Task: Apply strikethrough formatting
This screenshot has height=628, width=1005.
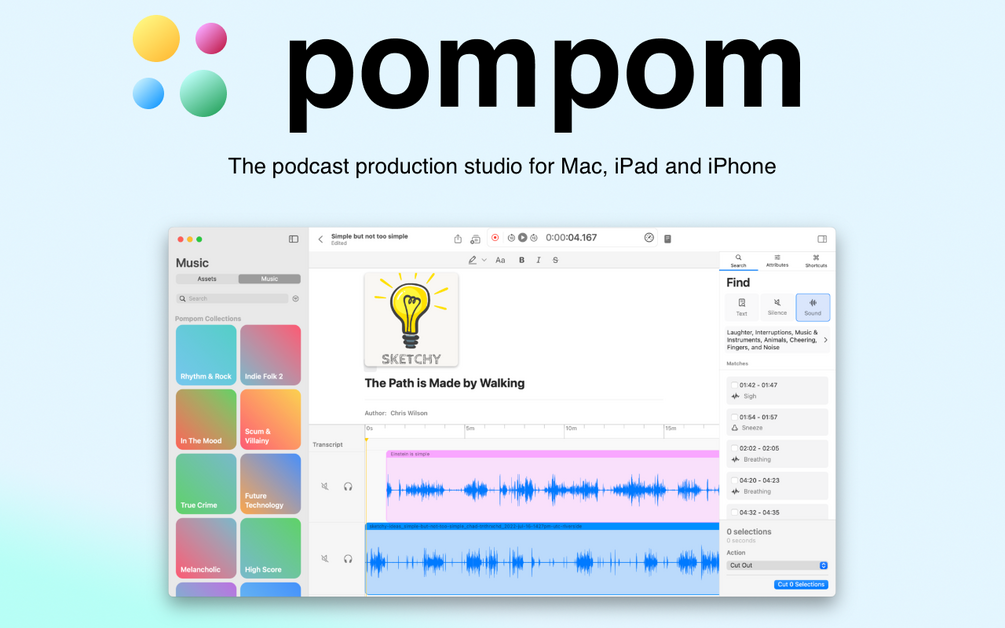Action: [x=555, y=260]
